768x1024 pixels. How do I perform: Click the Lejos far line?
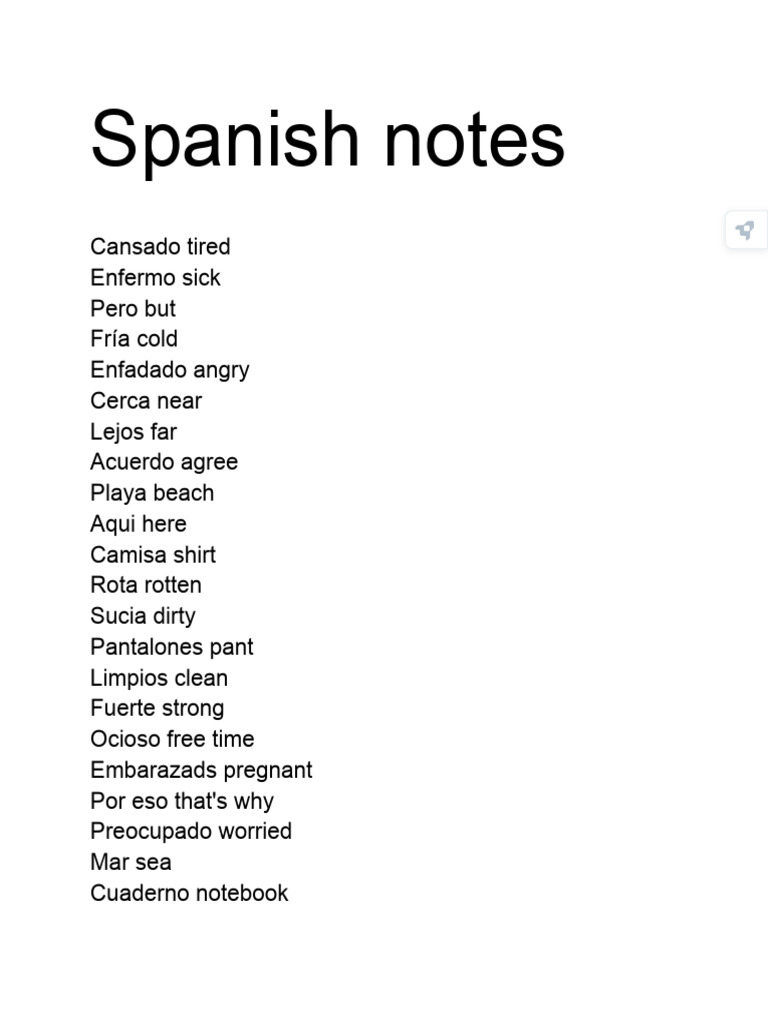click(134, 432)
